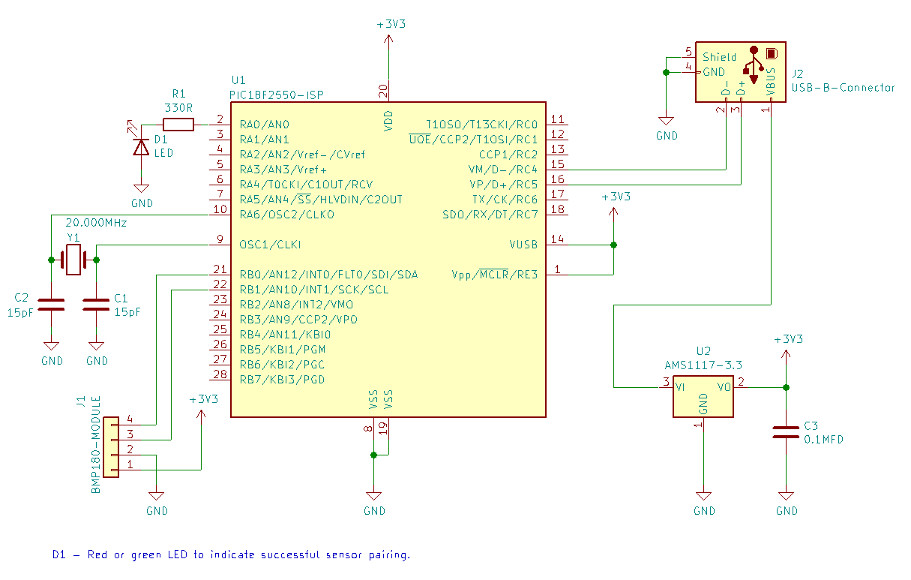
Task: Click the RA3/AN3/Vref+ pin label
Action: click(x=284, y=170)
